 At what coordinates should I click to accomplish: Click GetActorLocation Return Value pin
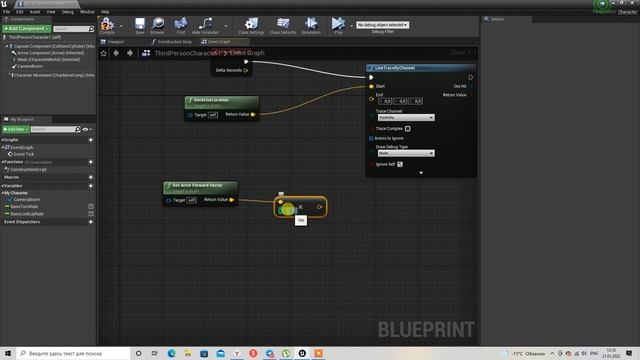tap(253, 114)
